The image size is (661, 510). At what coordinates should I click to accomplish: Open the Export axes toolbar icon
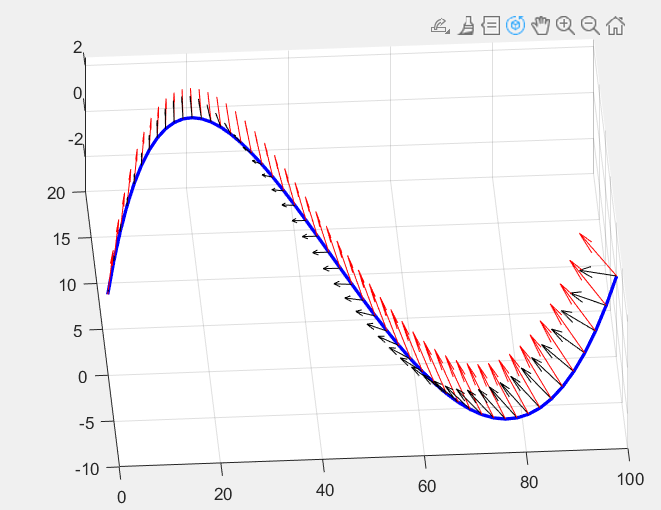[x=440, y=26]
